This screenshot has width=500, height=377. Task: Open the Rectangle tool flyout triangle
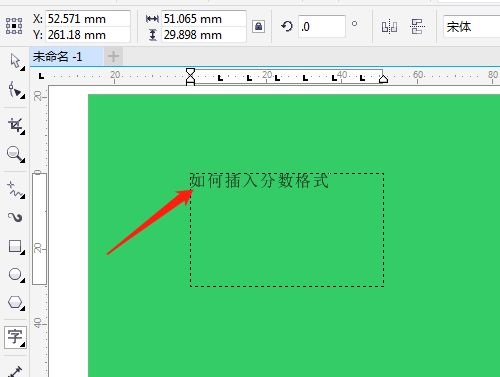(x=23, y=253)
